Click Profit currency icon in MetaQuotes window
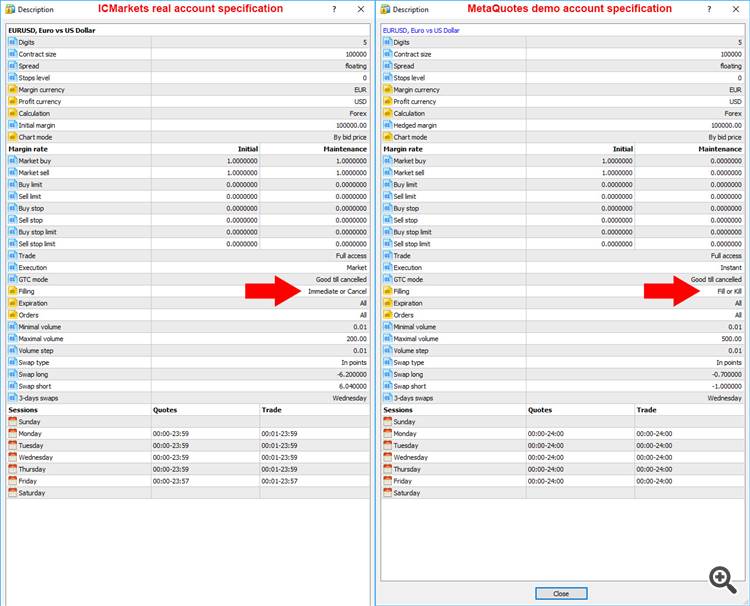This screenshot has width=750, height=606. [387, 101]
